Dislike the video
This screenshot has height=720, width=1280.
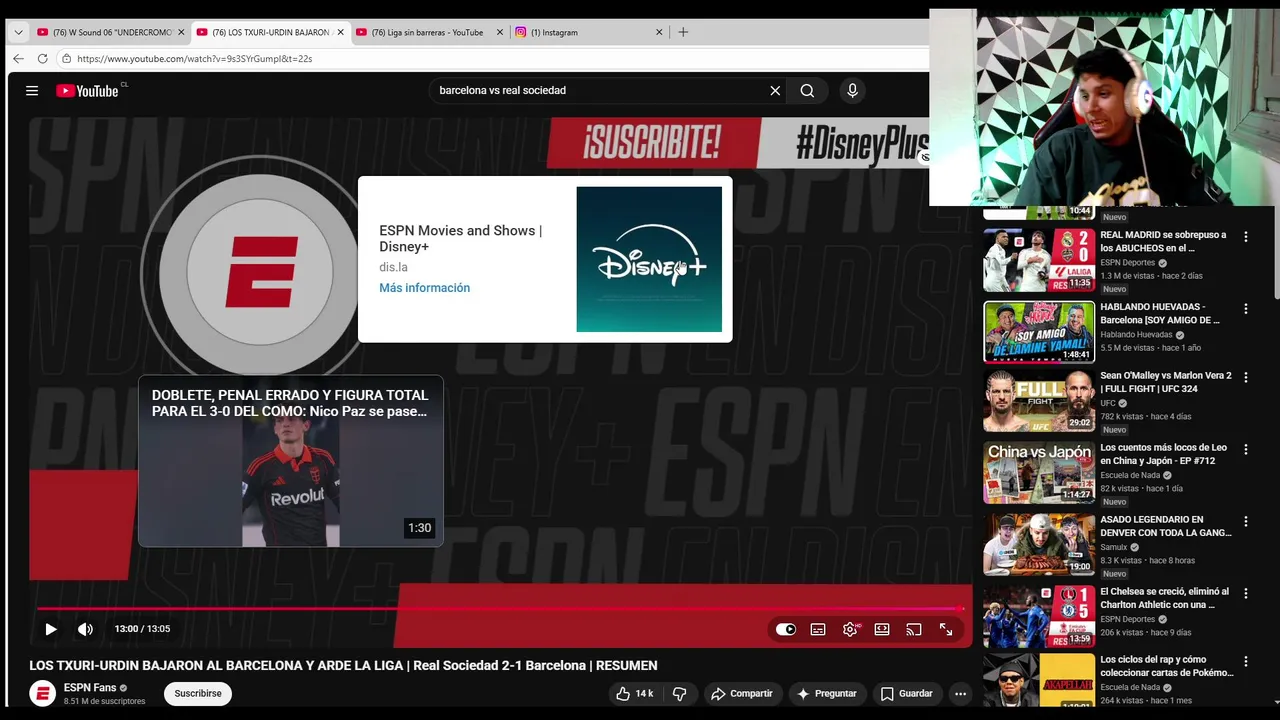pyautogui.click(x=680, y=693)
